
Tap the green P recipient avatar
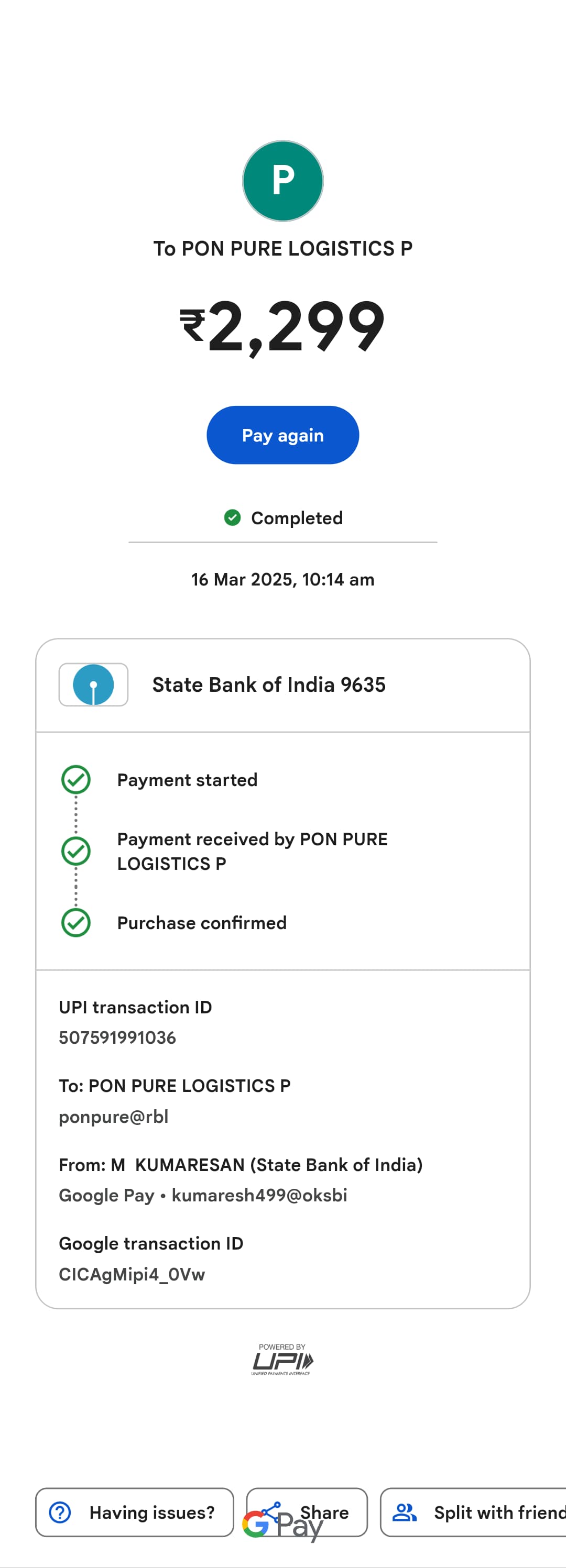pyautogui.click(x=282, y=181)
